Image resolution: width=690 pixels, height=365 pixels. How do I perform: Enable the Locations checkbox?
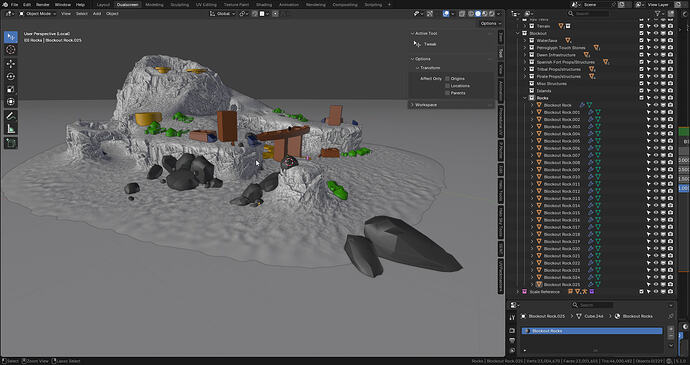click(x=448, y=86)
